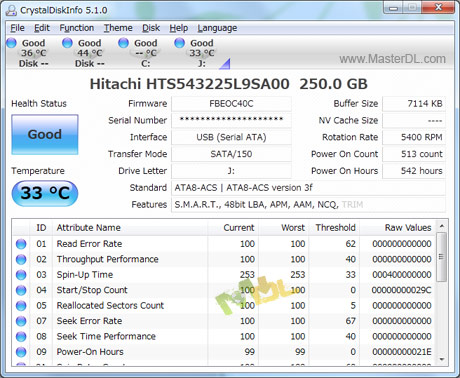The width and height of the screenshot is (460, 378).
Task: Open the File menu
Action: 17,28
